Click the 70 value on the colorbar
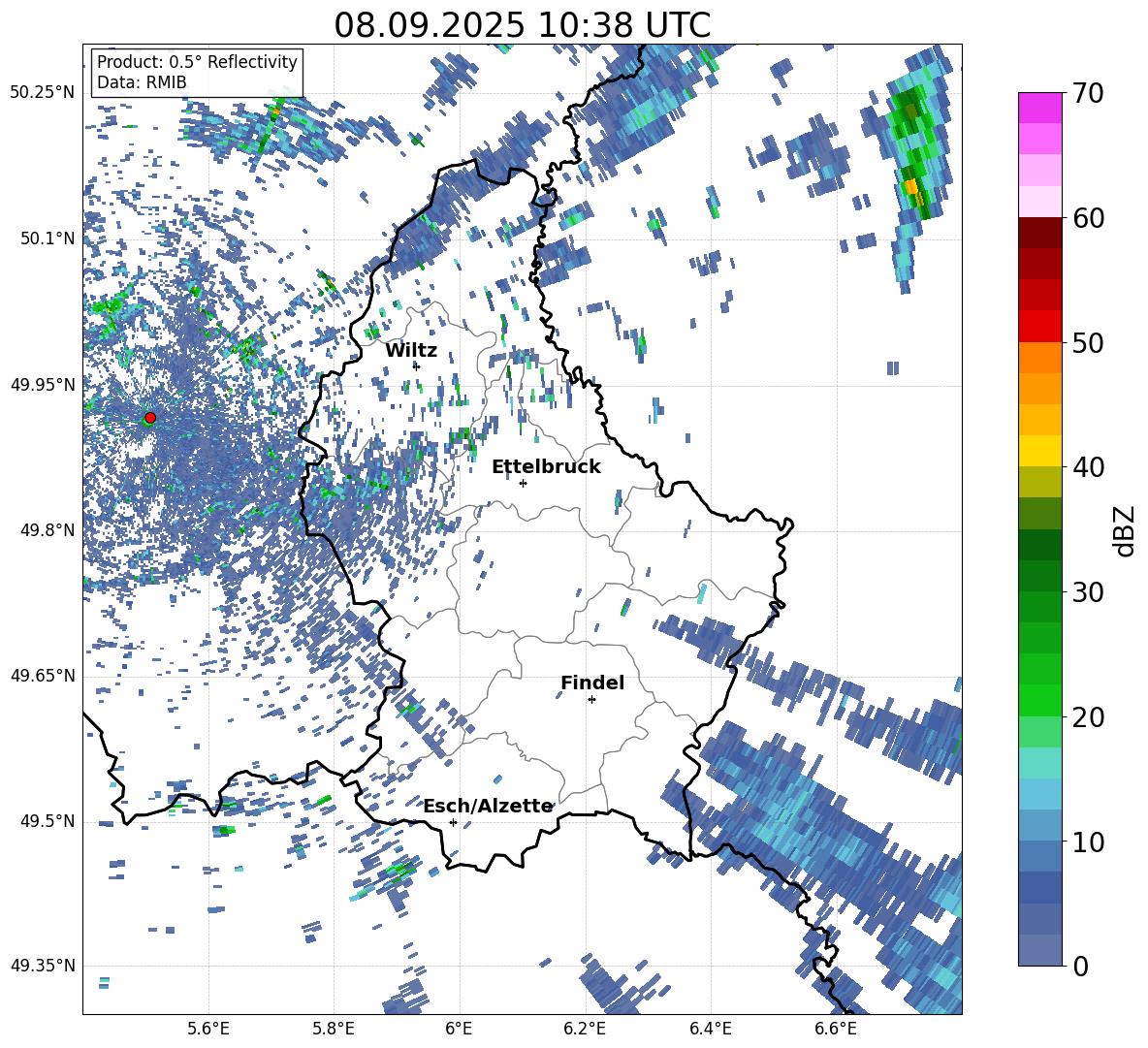This screenshot has height=1048, width=1148. 1088,93
